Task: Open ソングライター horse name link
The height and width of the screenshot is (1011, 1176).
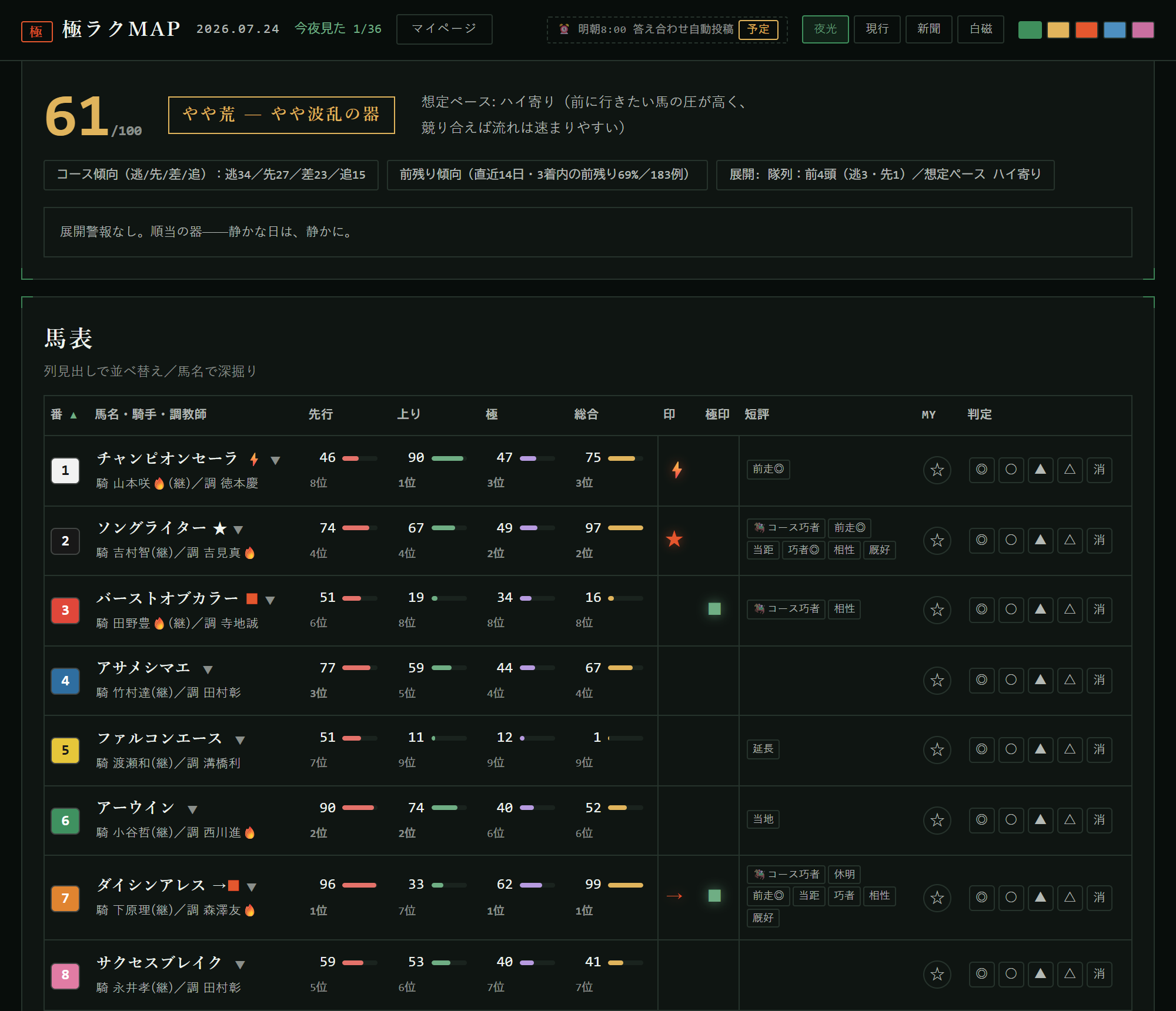Action: coord(152,528)
